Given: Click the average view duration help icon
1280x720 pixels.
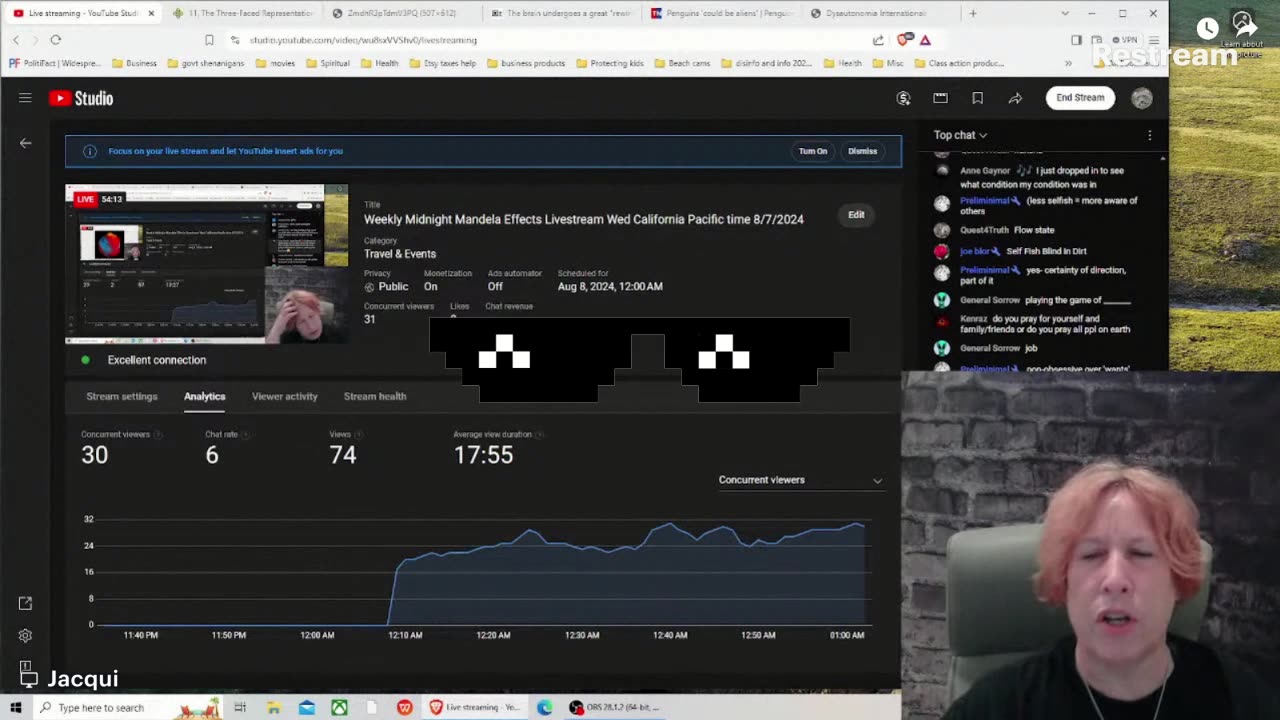Looking at the screenshot, I should pos(540,435).
